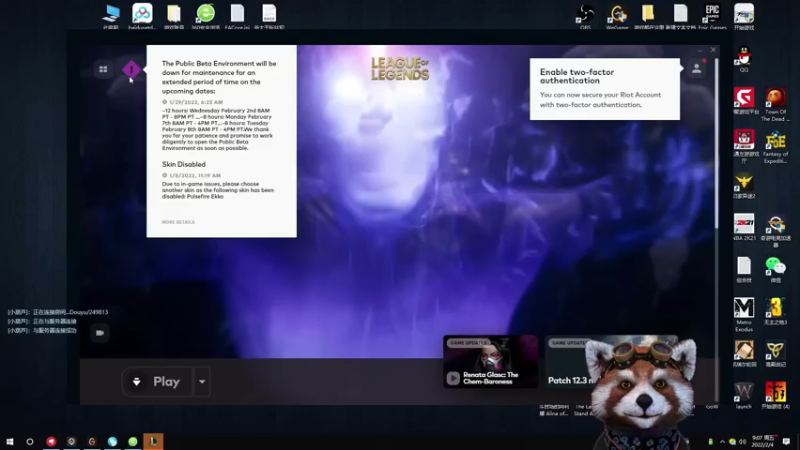Image resolution: width=800 pixels, height=450 pixels.
Task: Open the notification center icon
Action: pyautogui.click(x=786, y=441)
